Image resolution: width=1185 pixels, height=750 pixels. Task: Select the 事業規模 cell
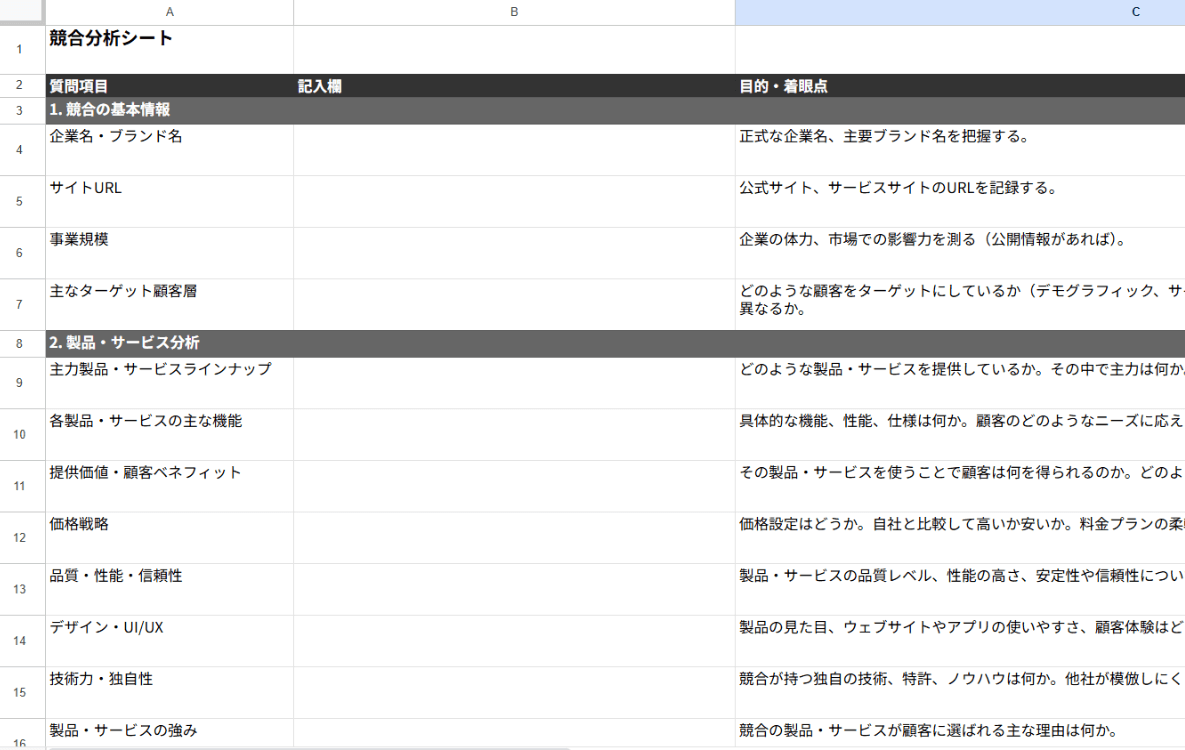(x=169, y=253)
